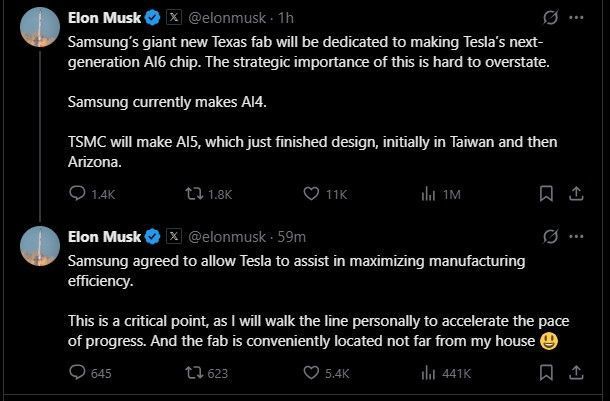Like the tweet with 5.4K likes

(310, 373)
